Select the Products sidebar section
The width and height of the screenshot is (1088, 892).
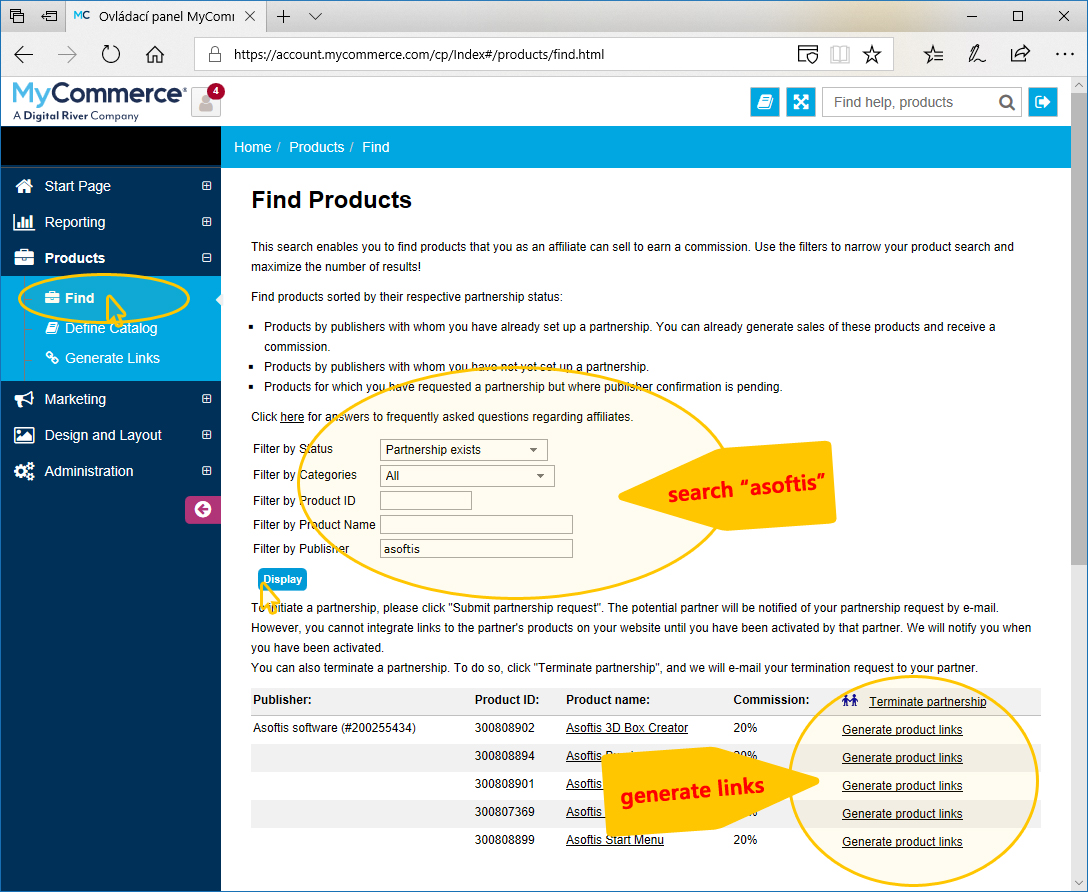coord(75,258)
